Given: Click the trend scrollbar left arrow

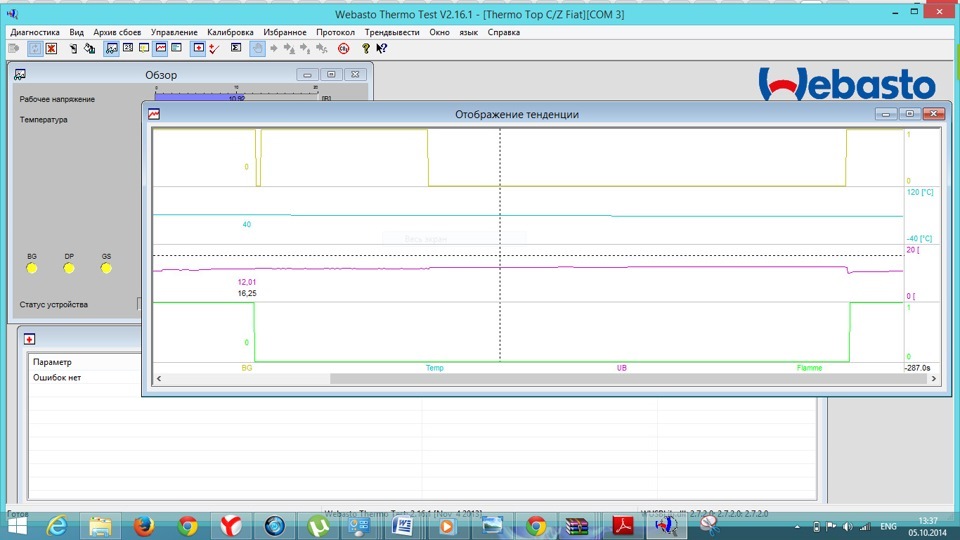Looking at the screenshot, I should pyautogui.click(x=159, y=378).
